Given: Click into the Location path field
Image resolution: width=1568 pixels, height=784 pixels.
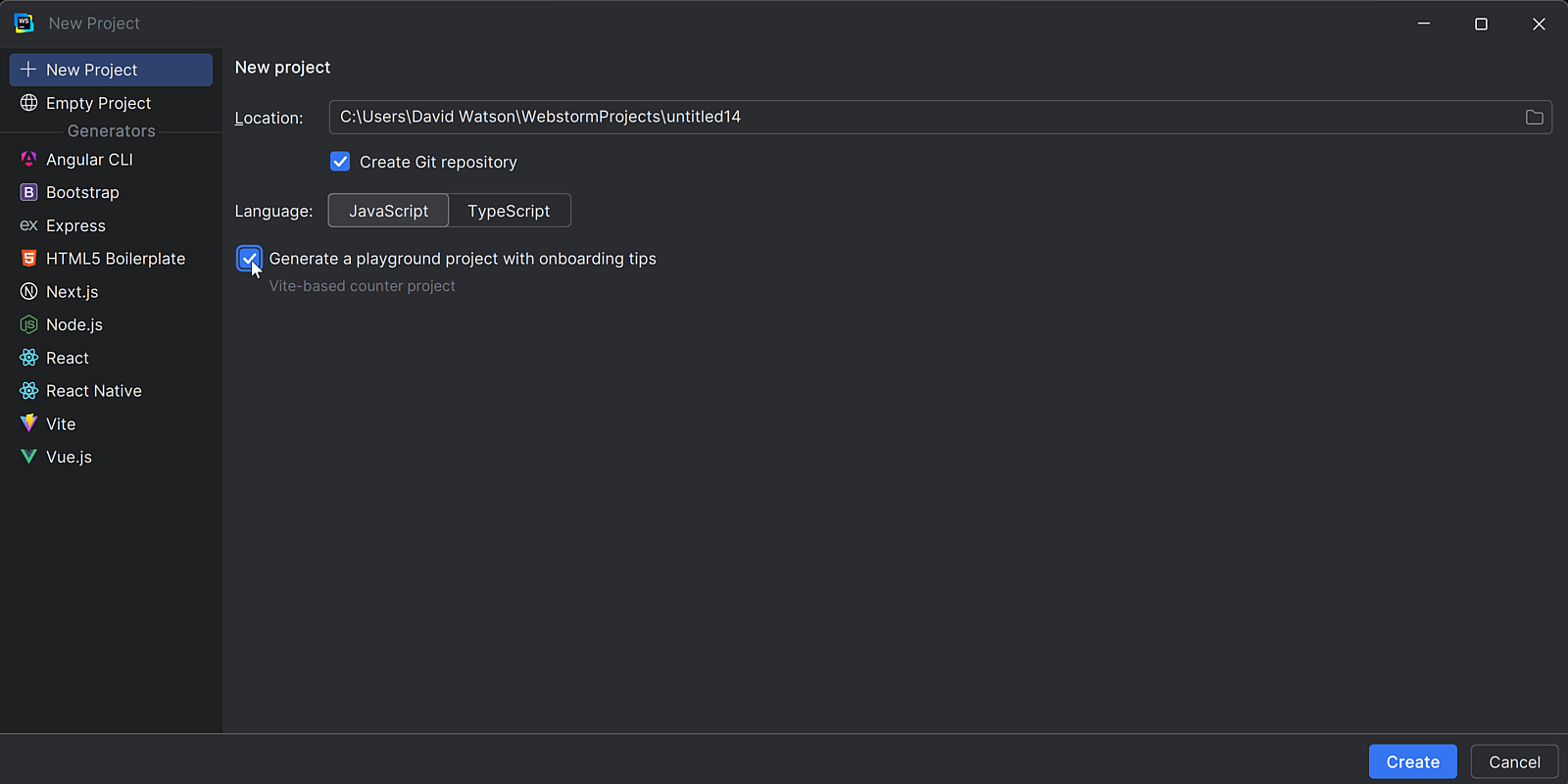Looking at the screenshot, I should tap(921, 118).
